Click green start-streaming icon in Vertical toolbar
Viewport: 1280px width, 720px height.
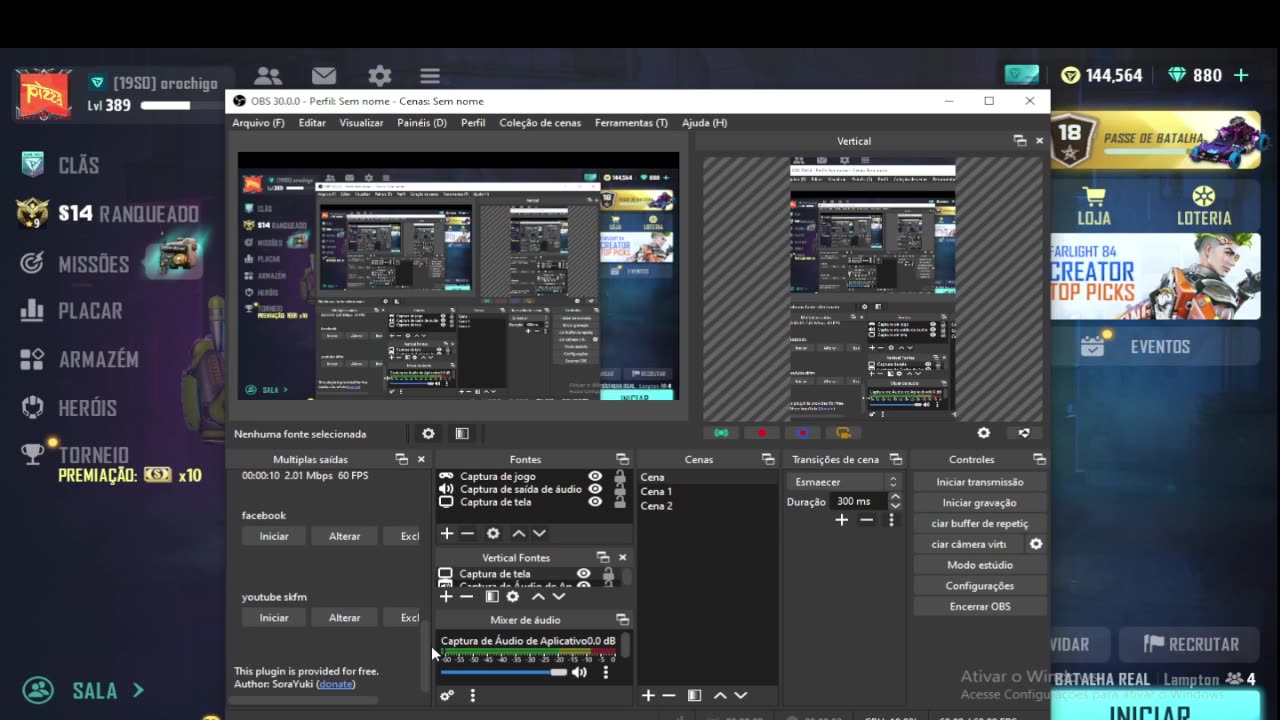(x=721, y=433)
